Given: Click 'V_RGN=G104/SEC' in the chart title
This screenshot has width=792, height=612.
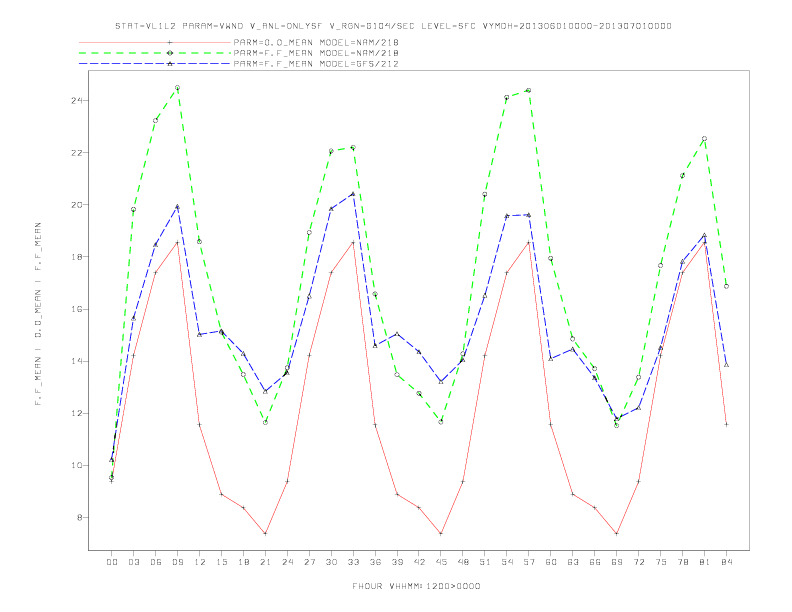Looking at the screenshot, I should pyautogui.click(x=372, y=26).
